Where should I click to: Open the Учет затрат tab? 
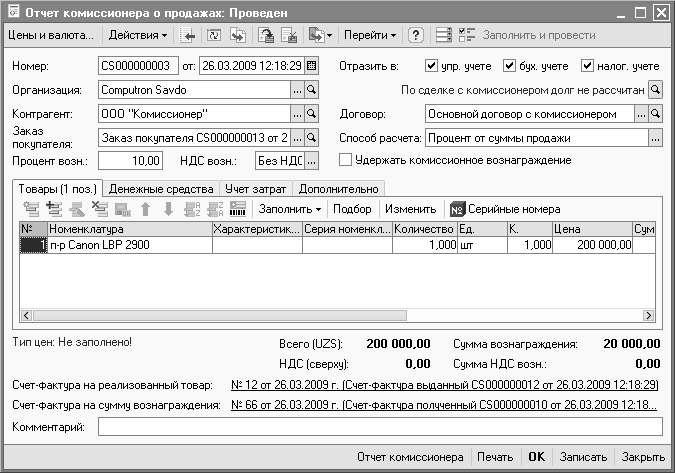click(255, 188)
